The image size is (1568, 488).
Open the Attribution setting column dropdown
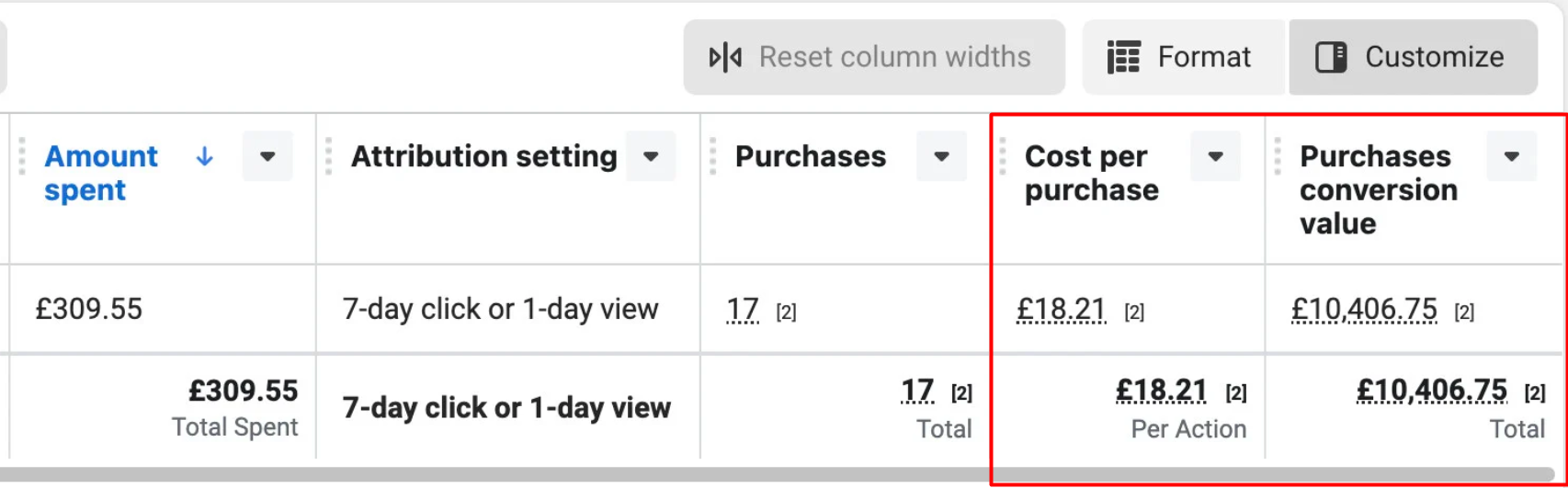[651, 157]
